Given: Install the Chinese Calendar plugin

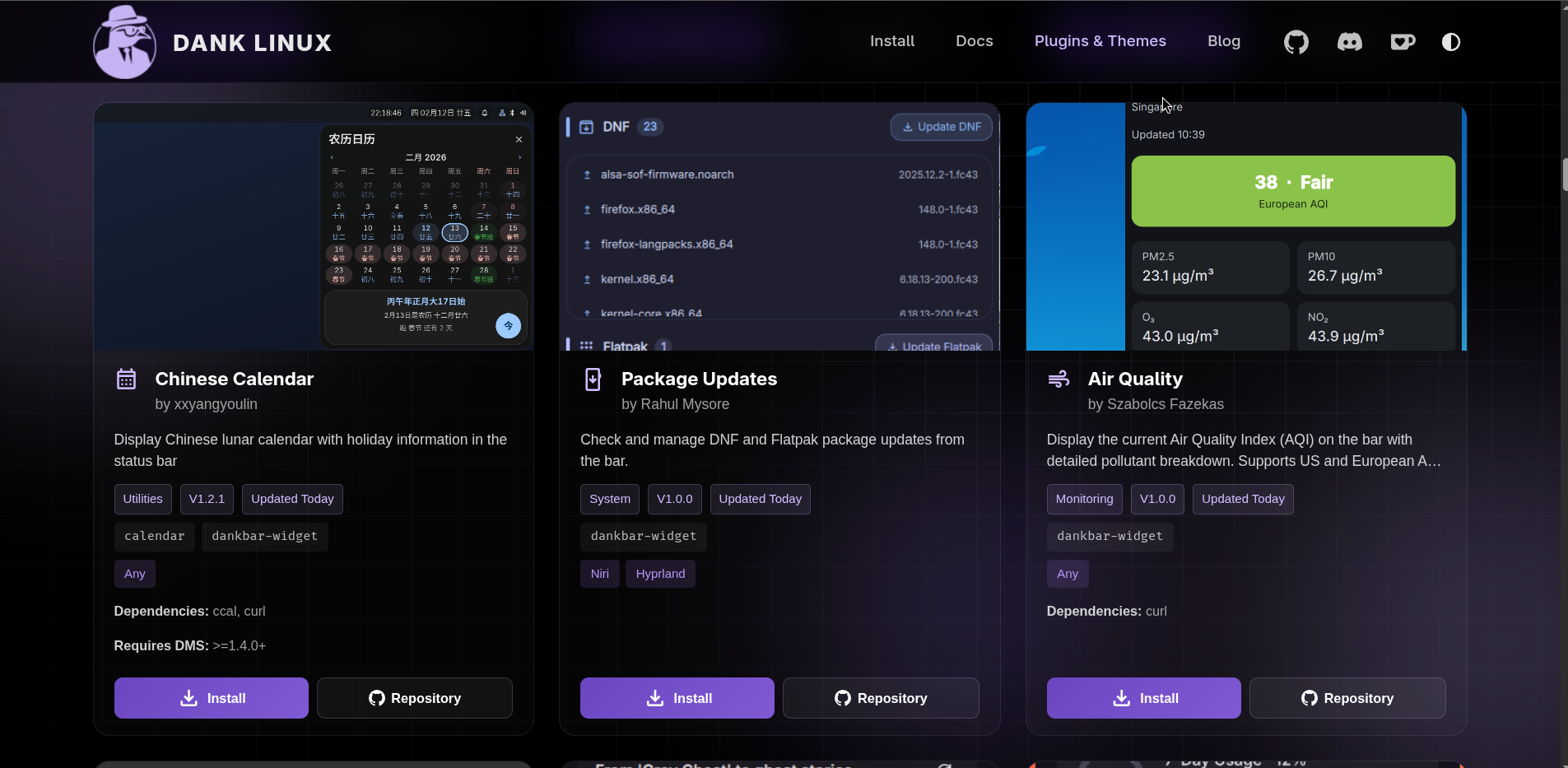Looking at the screenshot, I should pos(211,697).
